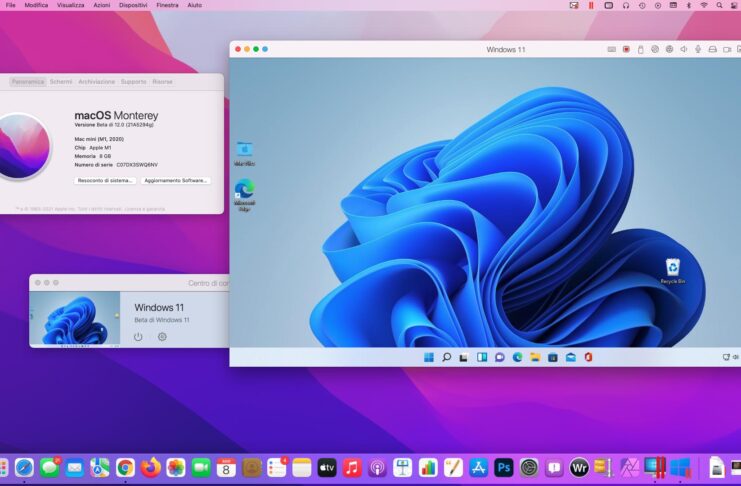Open the Azioni menu
Viewport: 741px width, 486px height.
pos(102,5)
